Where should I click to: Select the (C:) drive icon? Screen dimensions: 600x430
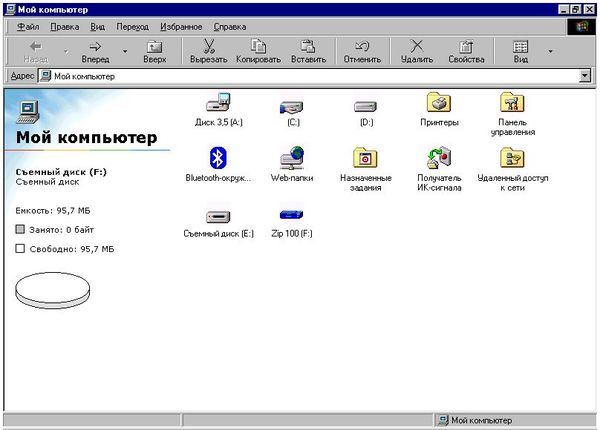click(x=292, y=105)
